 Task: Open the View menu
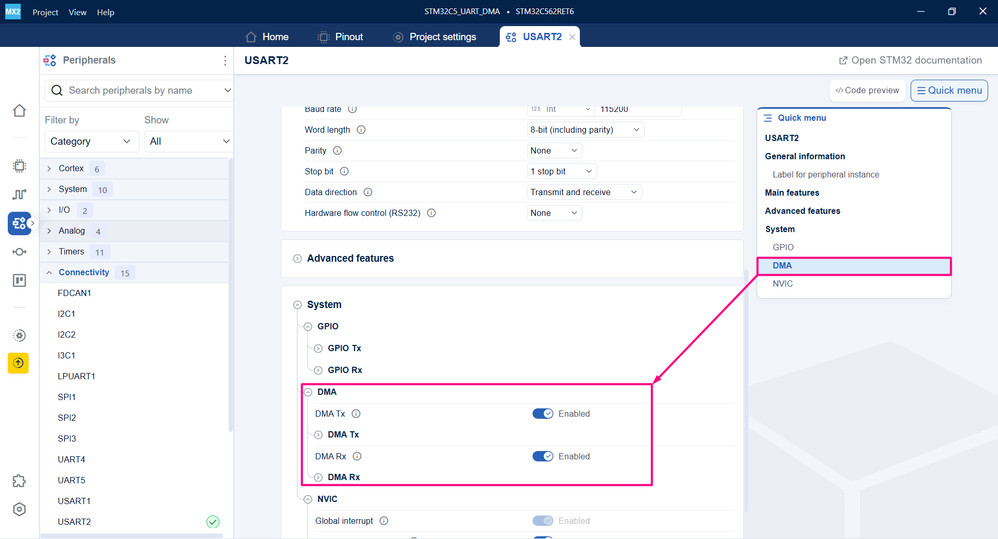coord(78,12)
